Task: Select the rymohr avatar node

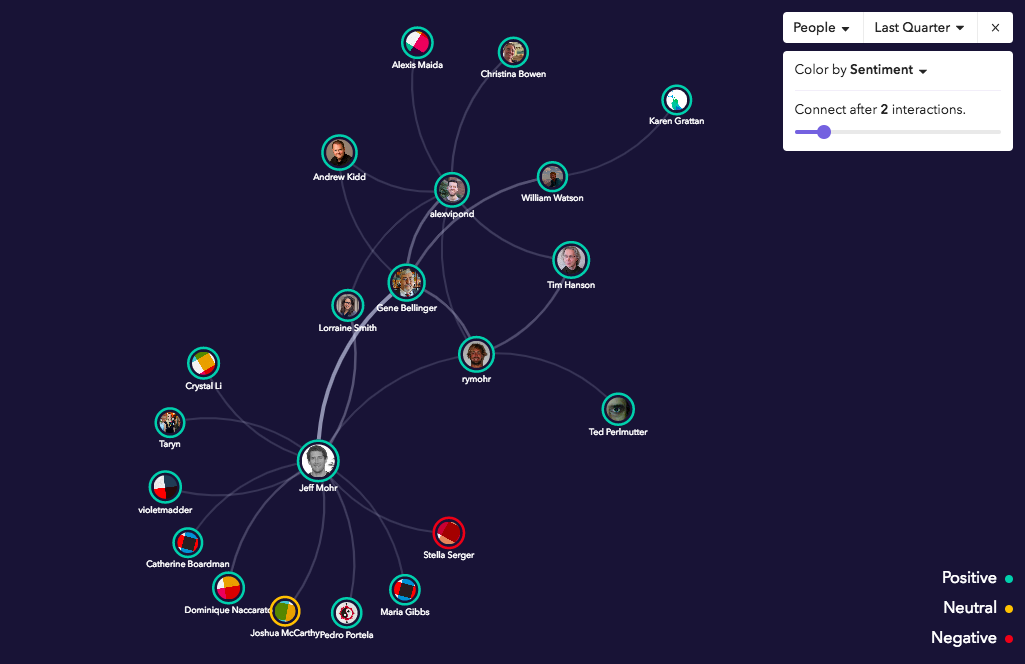Action: pos(476,354)
